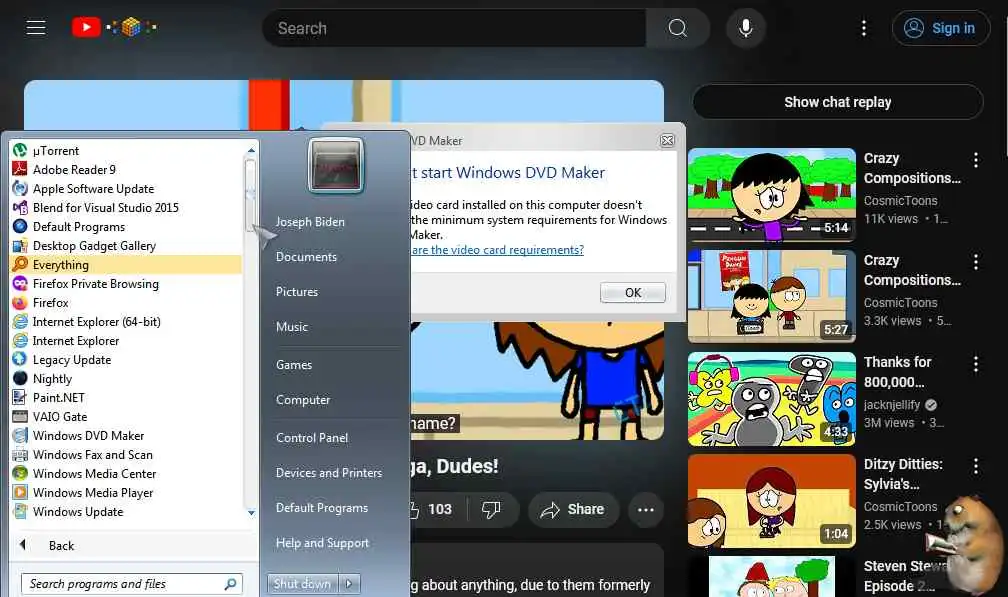The width and height of the screenshot is (1008, 597).
Task: Click the Sign in button
Action: tap(941, 28)
